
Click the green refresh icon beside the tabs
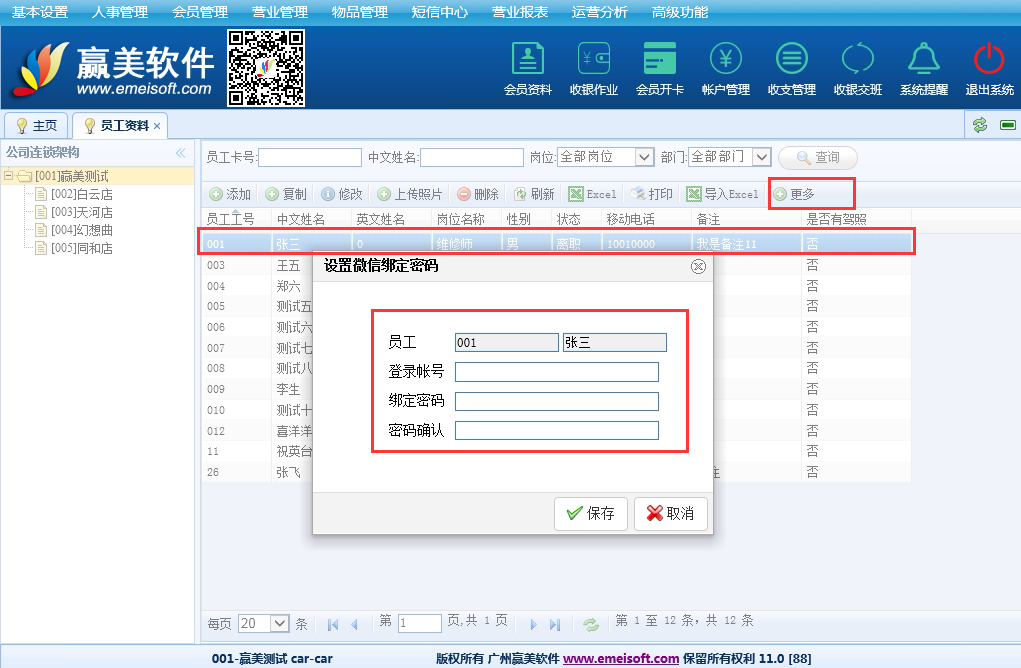[980, 125]
